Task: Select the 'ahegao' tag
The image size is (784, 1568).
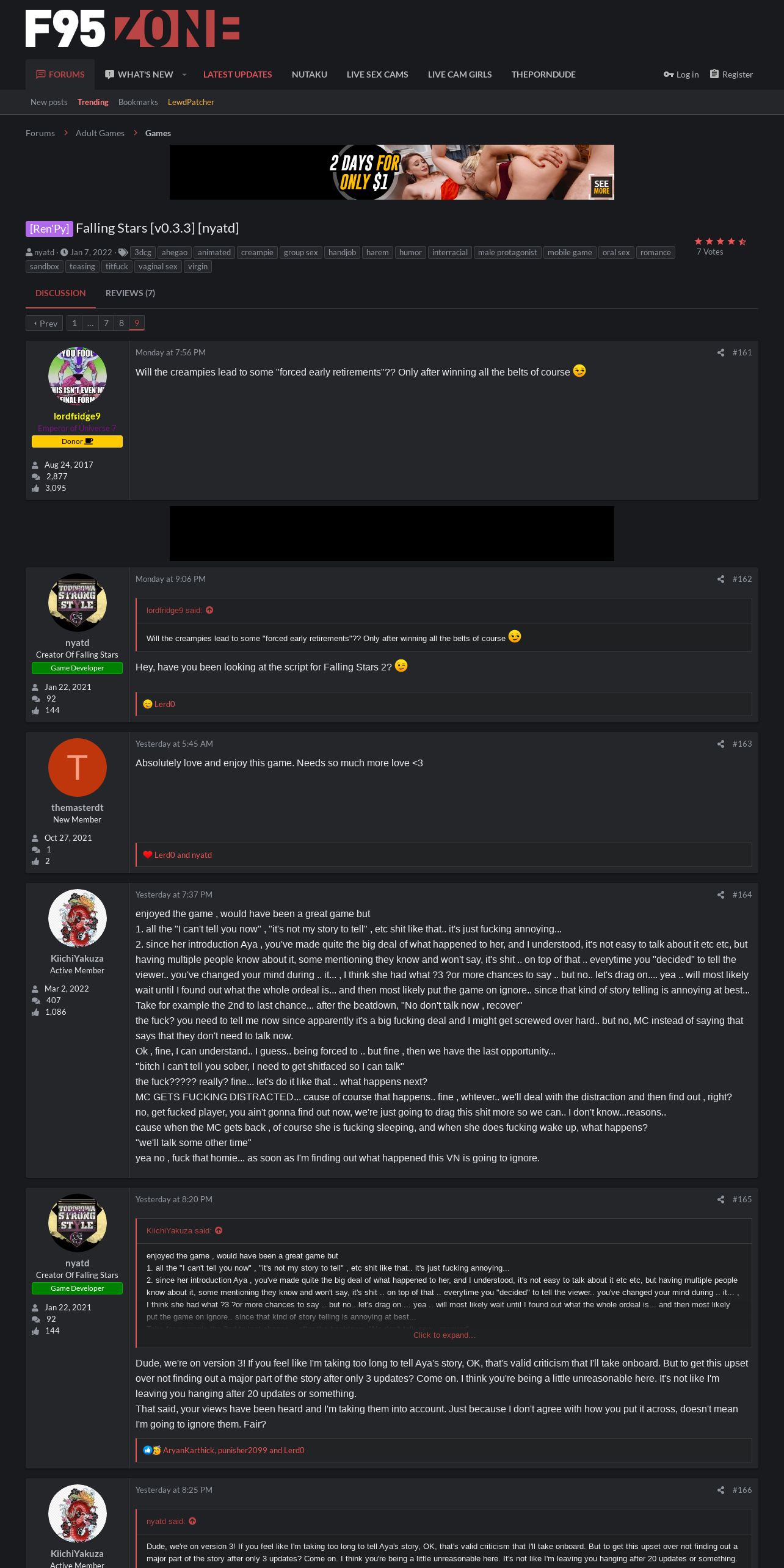Action: (x=175, y=253)
